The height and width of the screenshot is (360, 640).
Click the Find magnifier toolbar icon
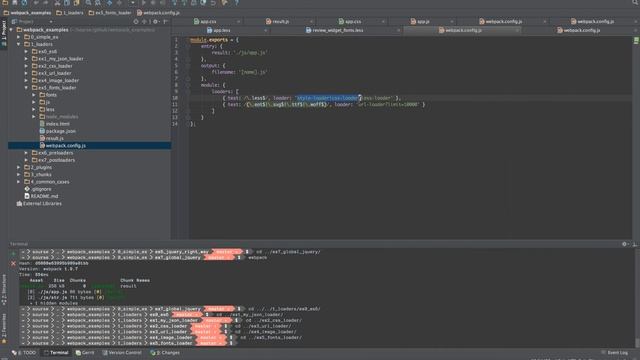click(88, 3)
